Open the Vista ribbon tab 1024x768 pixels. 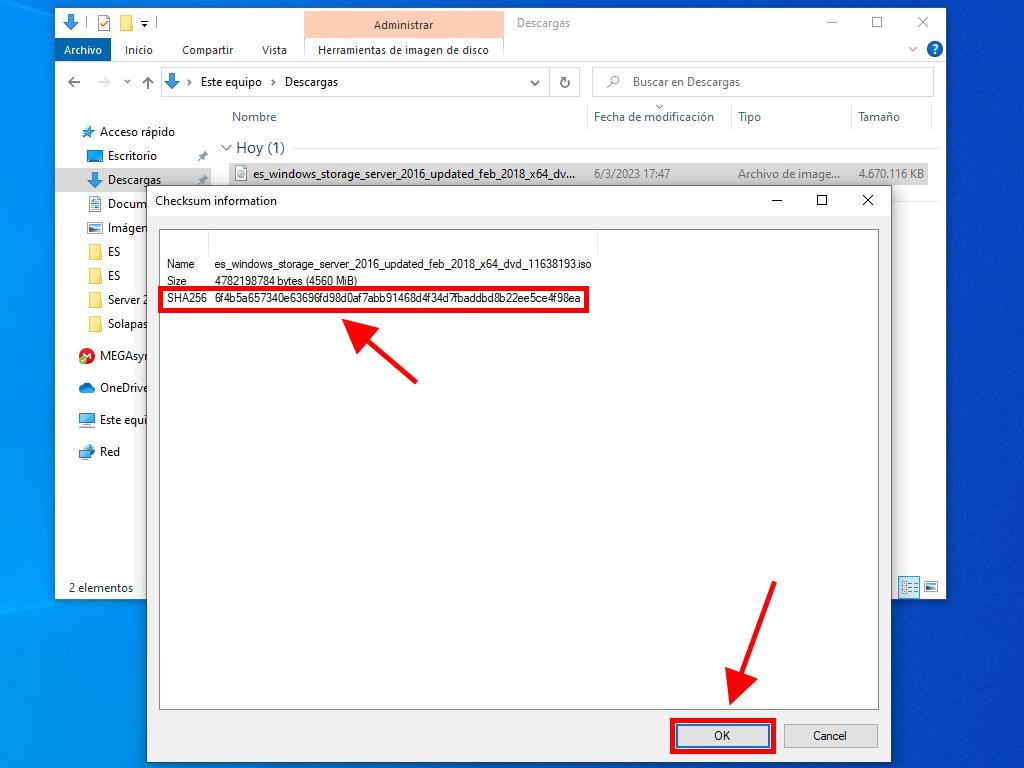(274, 50)
